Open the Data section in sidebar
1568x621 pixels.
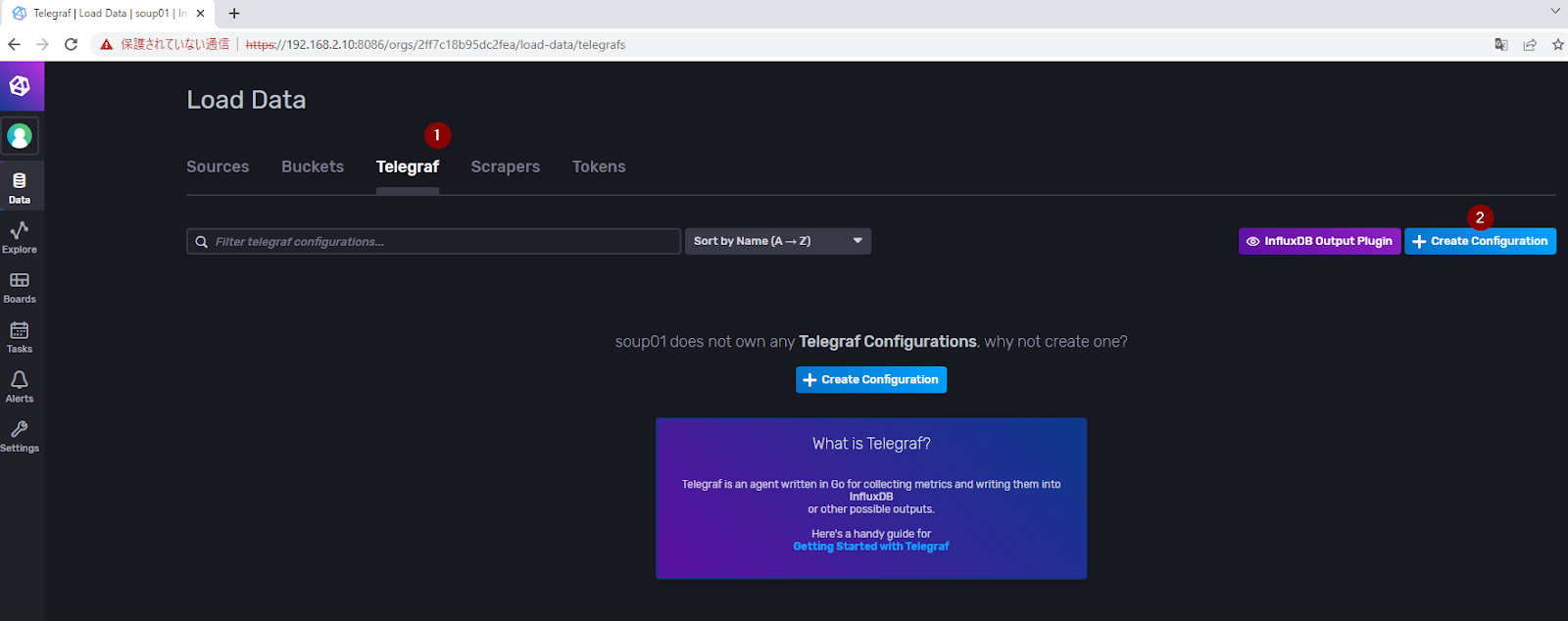coord(20,187)
